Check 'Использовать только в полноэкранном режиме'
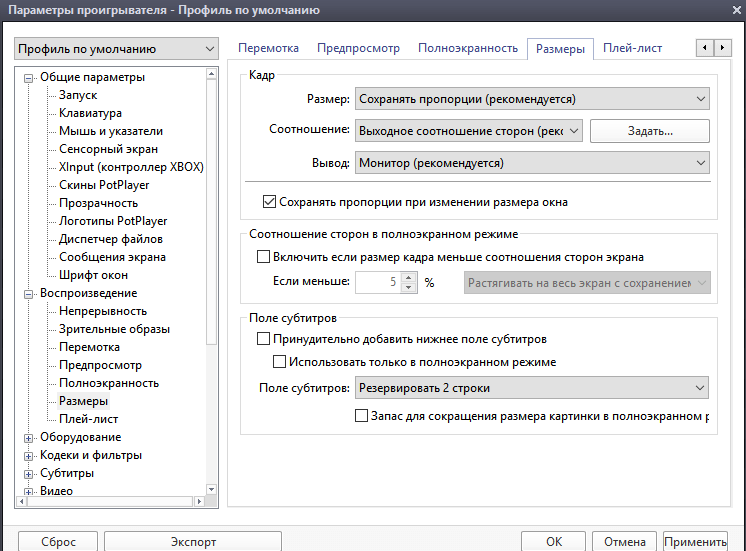Viewport: 746px width, 551px height. pos(280,362)
